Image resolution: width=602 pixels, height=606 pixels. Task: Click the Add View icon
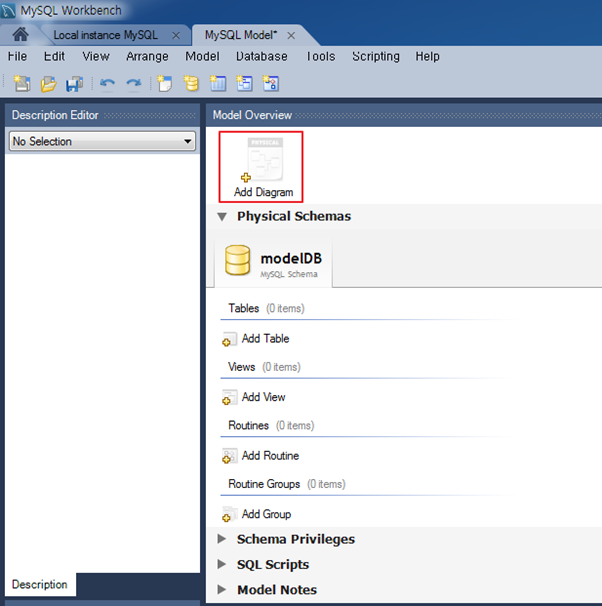click(x=229, y=397)
